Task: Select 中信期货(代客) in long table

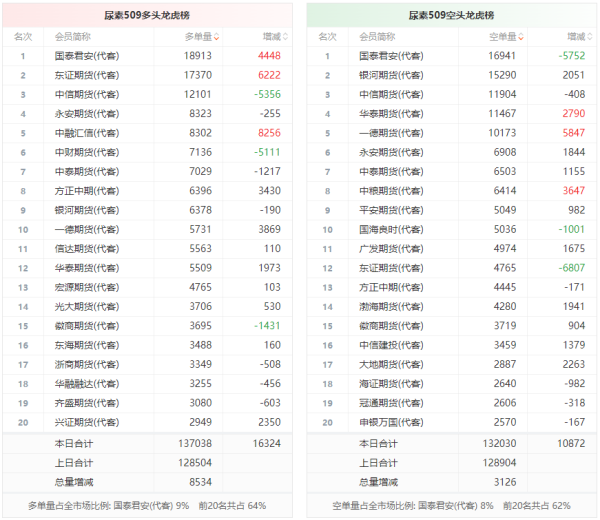Action: point(87,95)
